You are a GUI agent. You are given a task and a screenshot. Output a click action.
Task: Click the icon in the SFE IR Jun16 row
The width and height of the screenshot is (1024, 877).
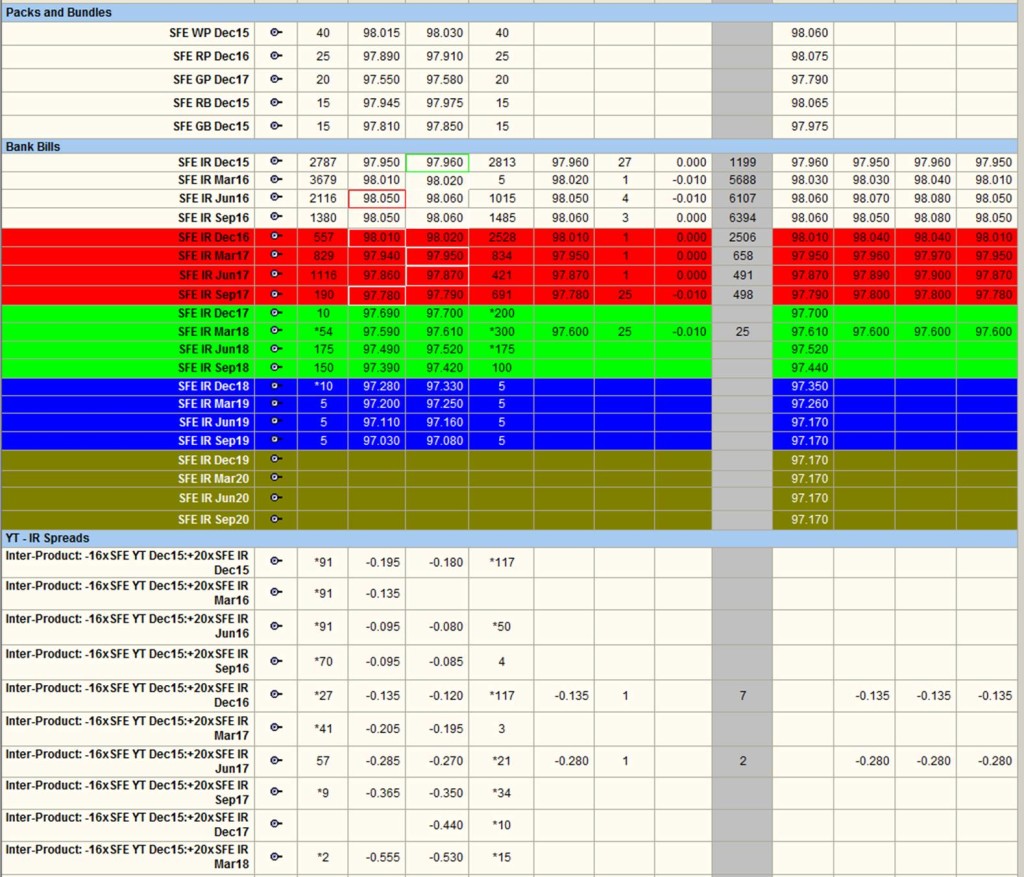(x=276, y=197)
